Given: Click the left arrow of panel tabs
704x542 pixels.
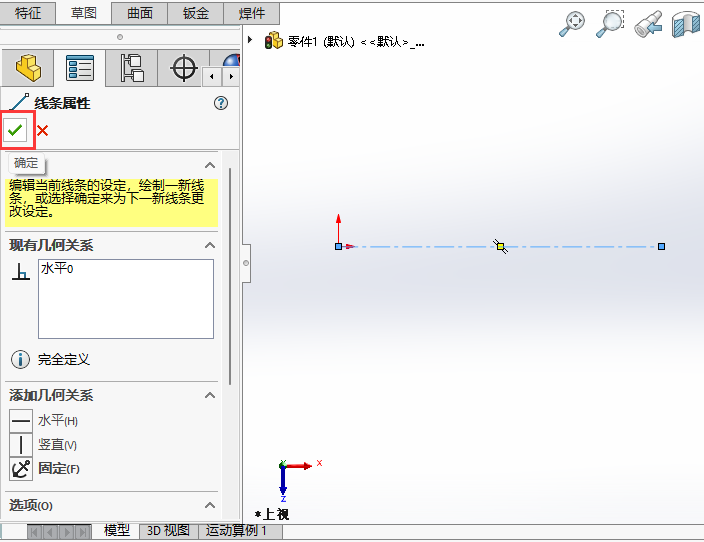Looking at the screenshot, I should (211, 76).
